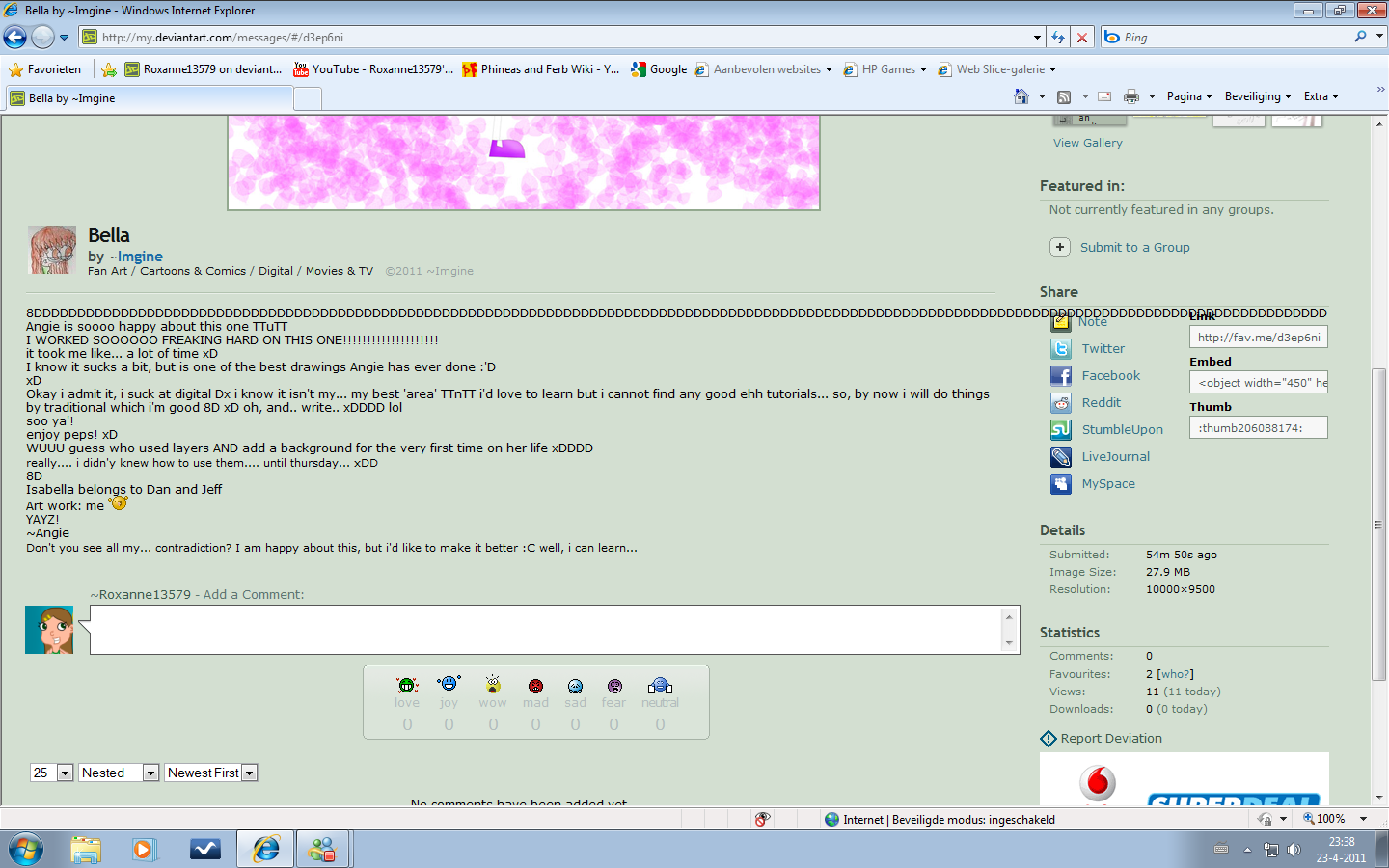Select the fear mood emoticon
This screenshot has width=1389, height=868.
tap(614, 686)
